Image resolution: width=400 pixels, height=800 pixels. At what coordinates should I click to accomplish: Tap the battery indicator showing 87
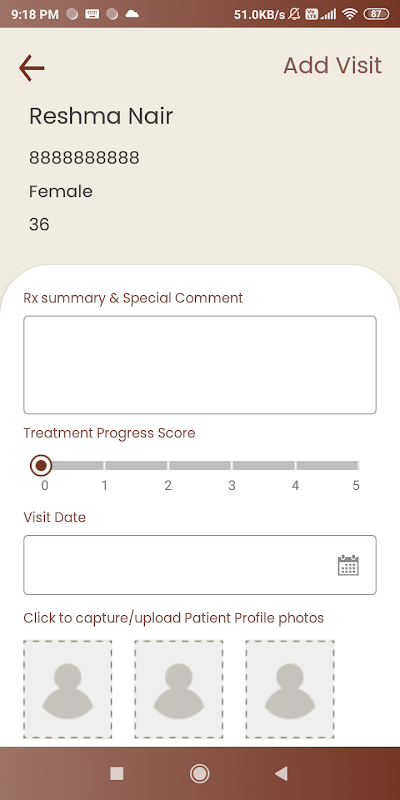376,14
